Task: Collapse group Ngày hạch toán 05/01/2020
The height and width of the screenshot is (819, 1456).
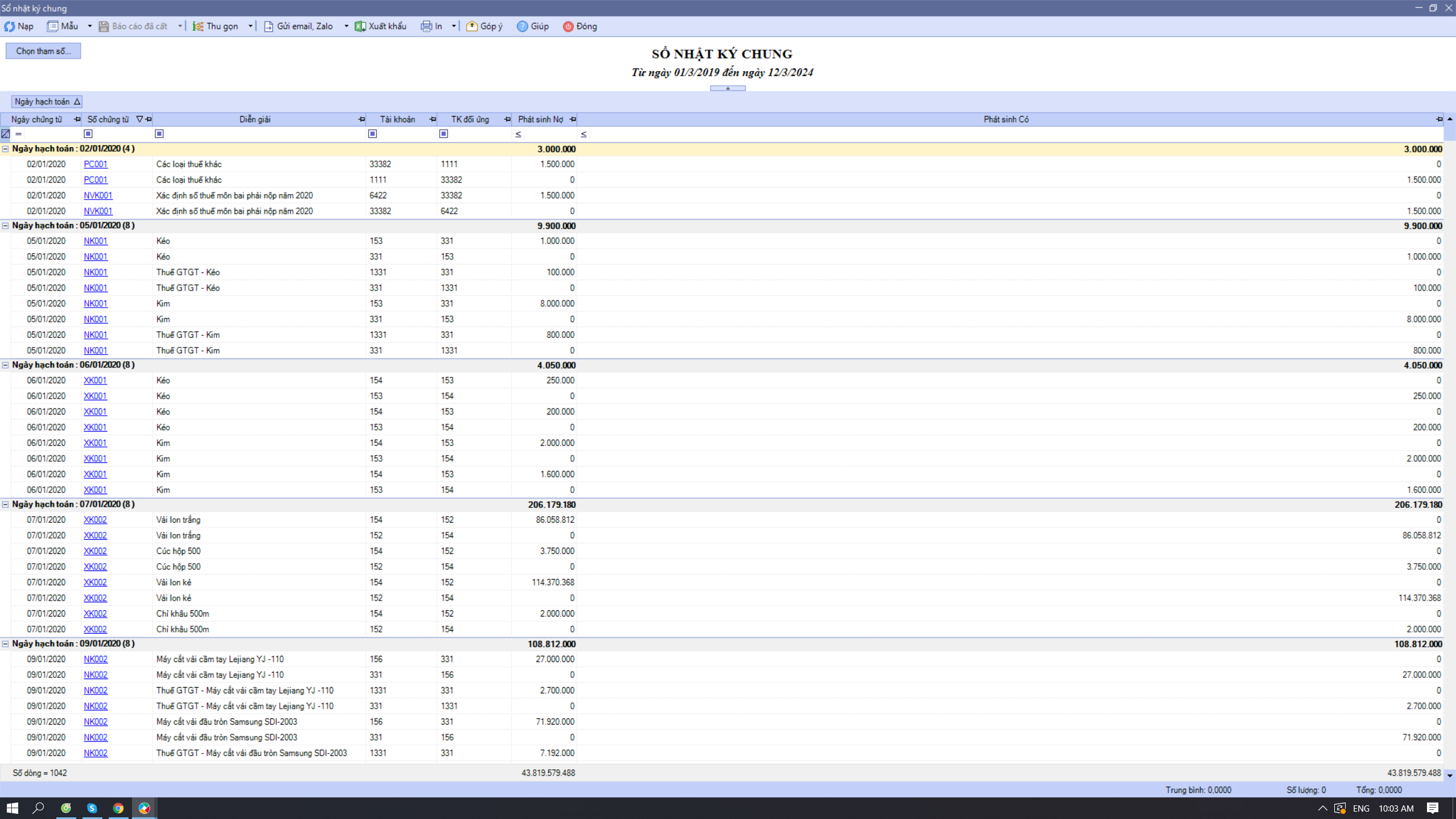Action: coord(6,226)
